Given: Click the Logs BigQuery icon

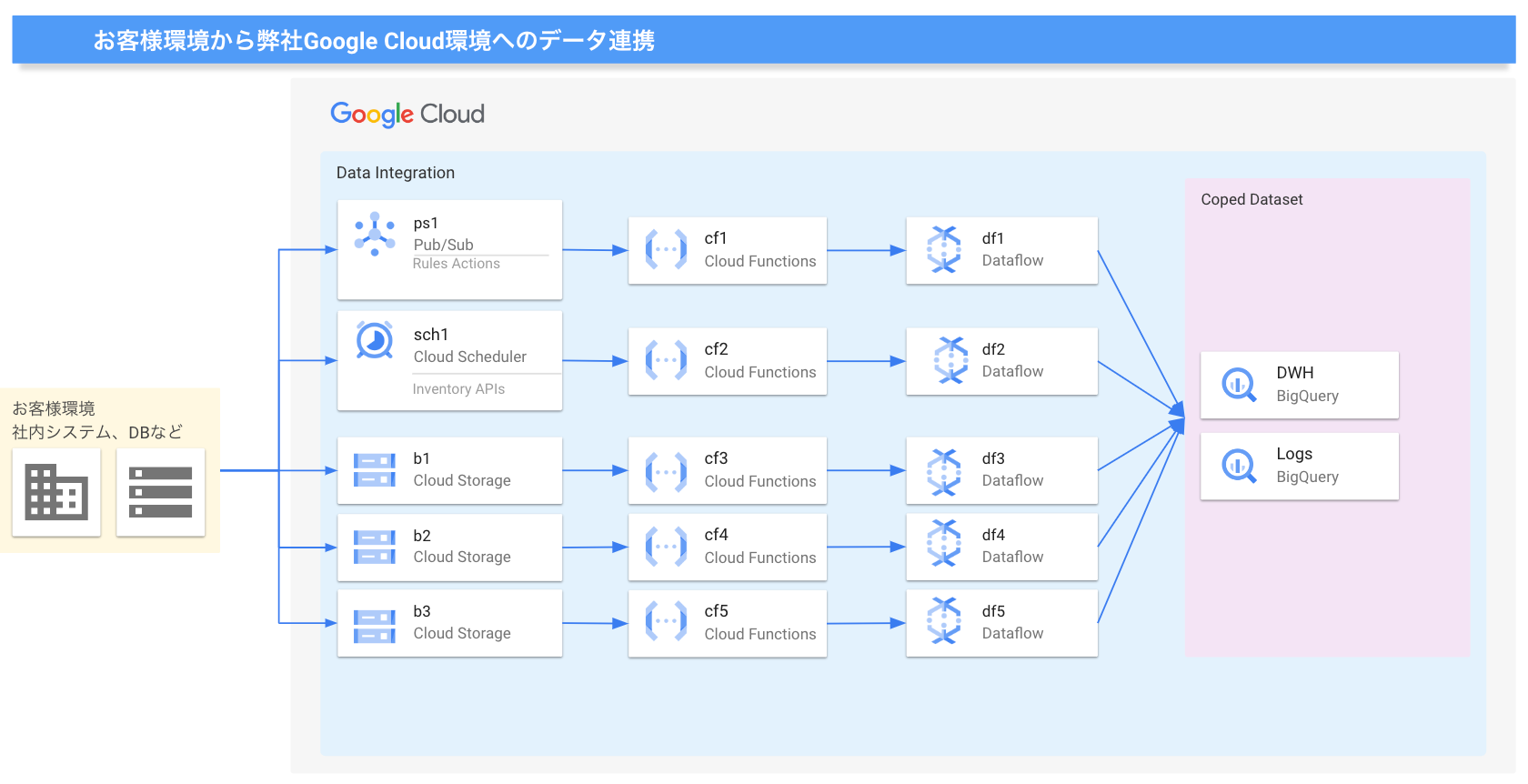Looking at the screenshot, I should 1239,467.
